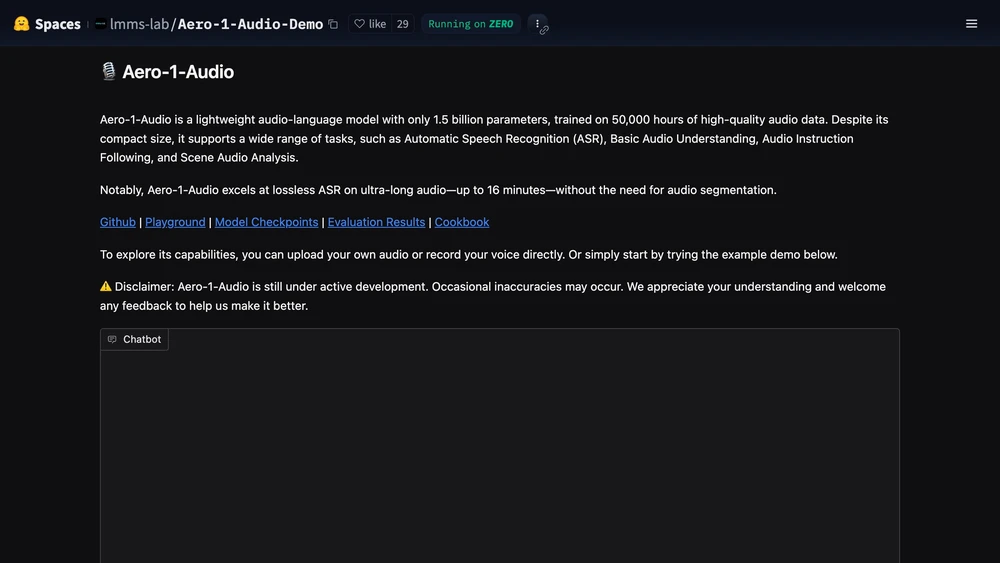Open the Spaces home link
This screenshot has height=563, width=1000.
(x=57, y=24)
